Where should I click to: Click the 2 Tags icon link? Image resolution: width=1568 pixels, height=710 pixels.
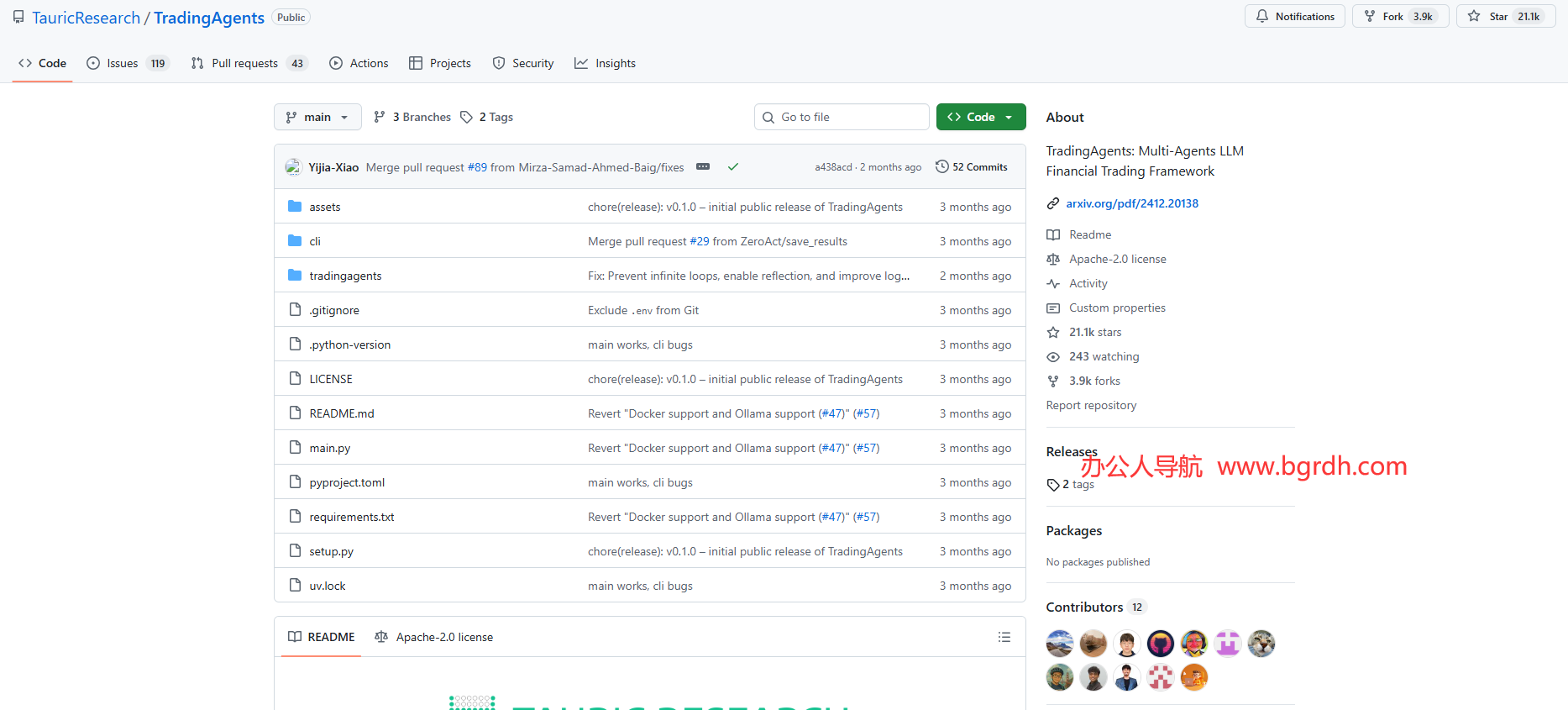coord(487,117)
